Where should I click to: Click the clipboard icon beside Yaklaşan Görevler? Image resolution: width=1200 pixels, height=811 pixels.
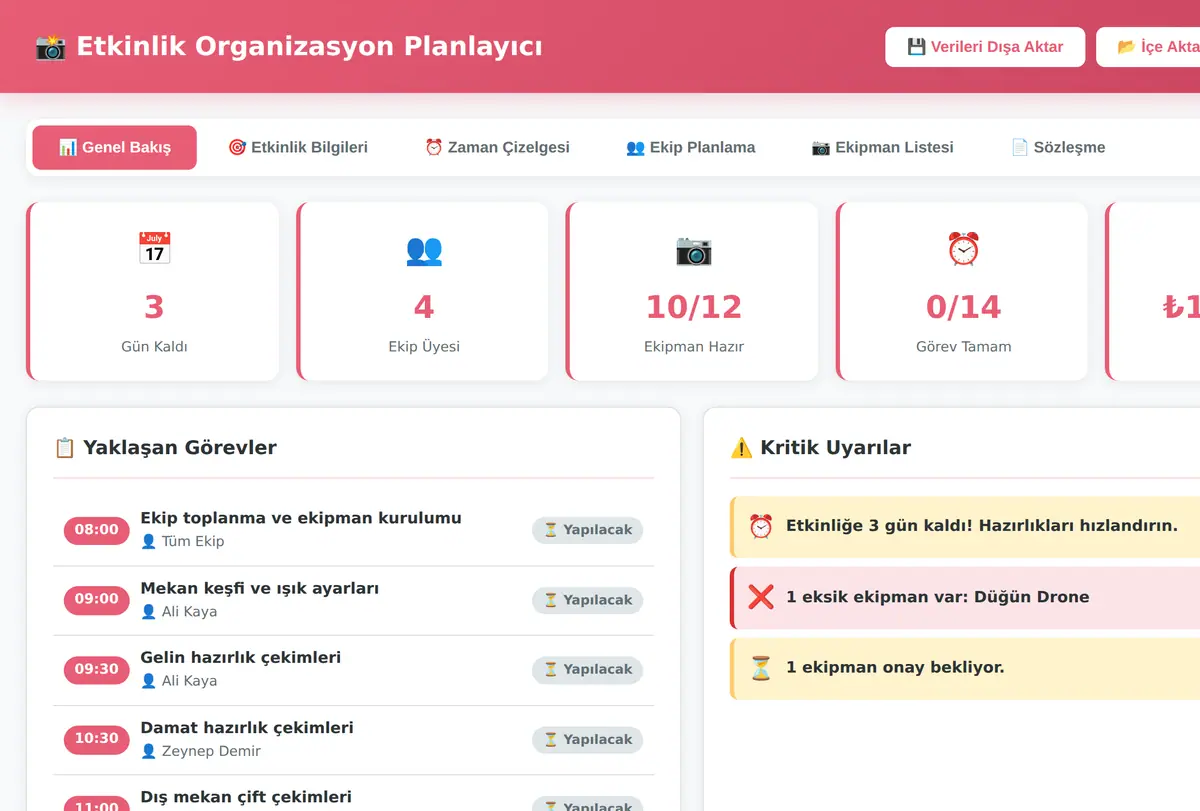point(65,447)
